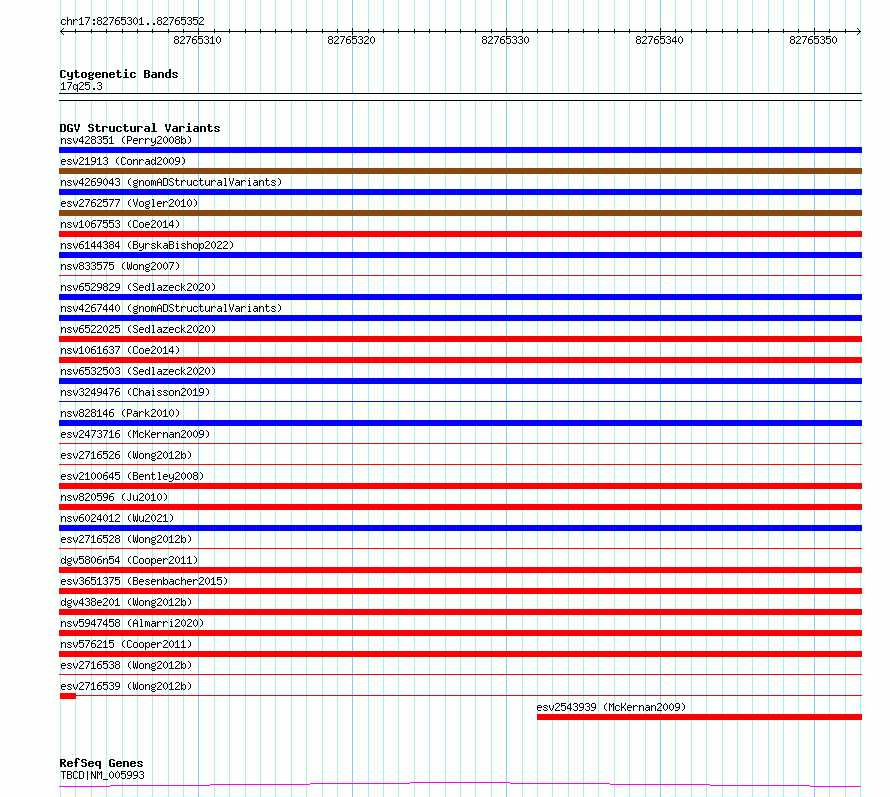Screen dimensions: 890x797
Task: Open esv2716538 (Wong2012b) entry
Action: (126, 665)
